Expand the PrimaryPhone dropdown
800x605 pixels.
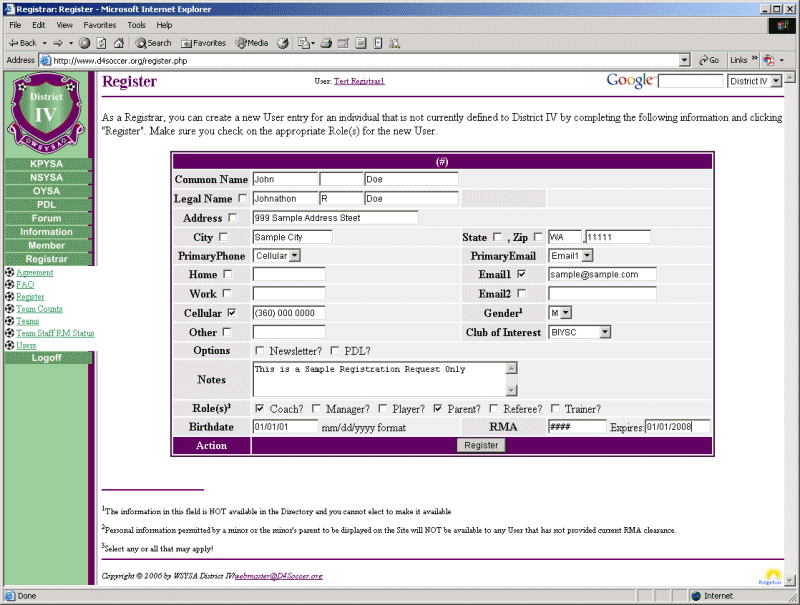coord(277,256)
